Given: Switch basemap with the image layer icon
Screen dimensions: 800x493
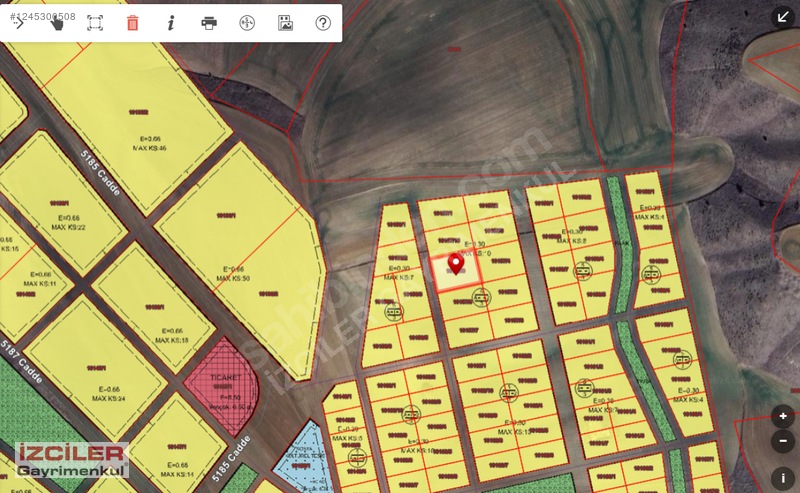Looking at the screenshot, I should point(285,23).
